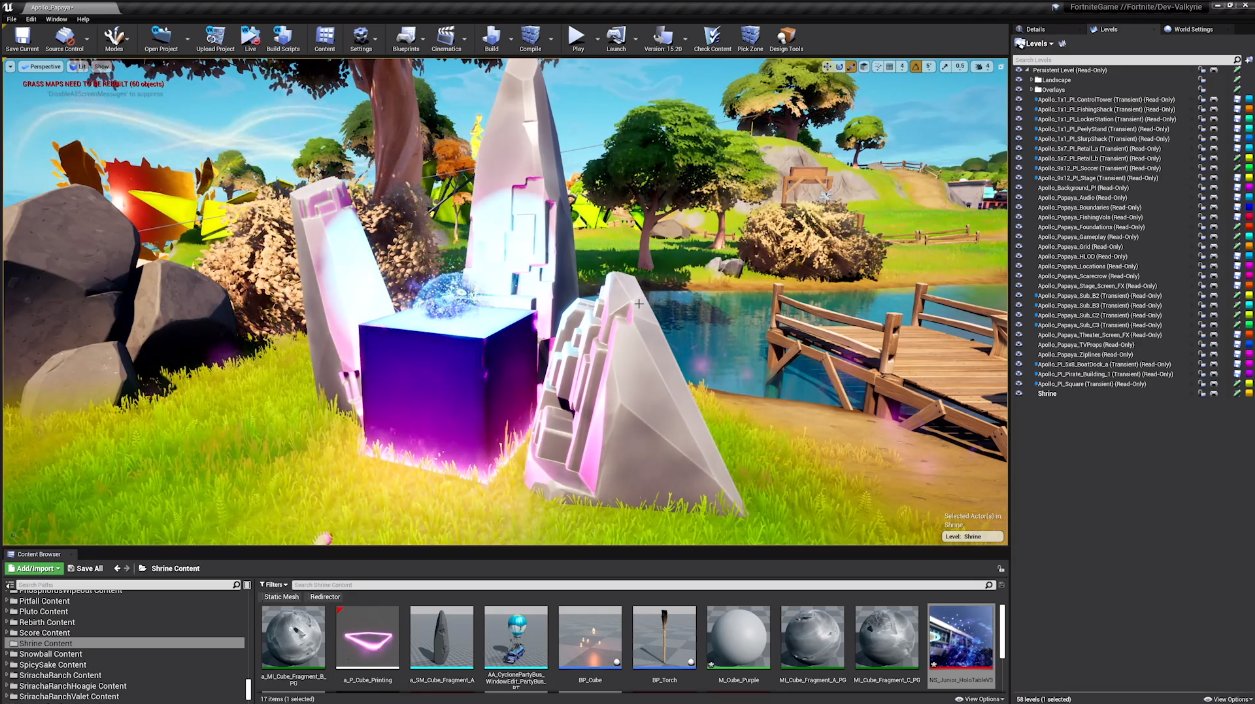Select the BP_Torch asset thumbnail
1255x704 pixels.
[664, 638]
